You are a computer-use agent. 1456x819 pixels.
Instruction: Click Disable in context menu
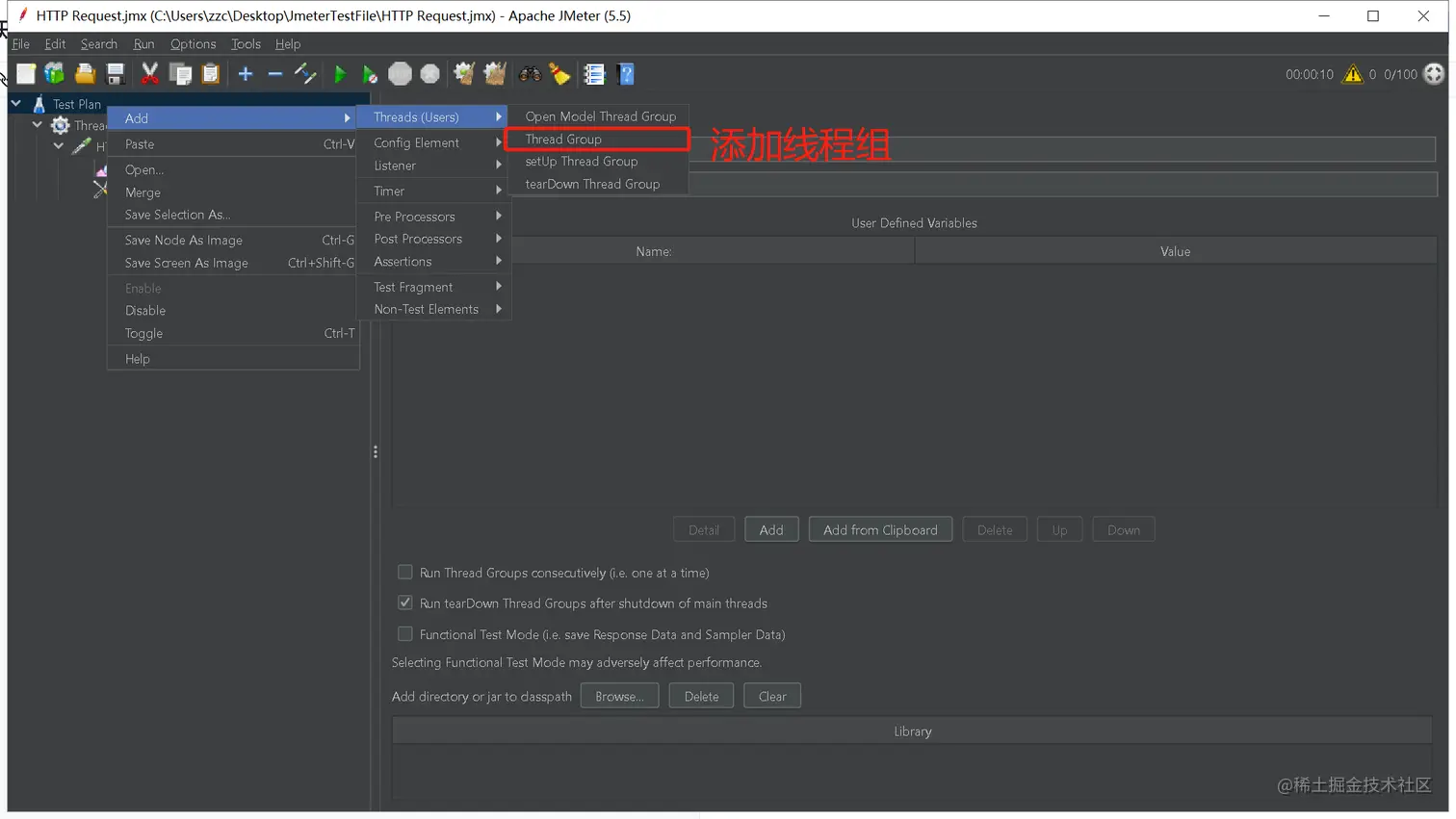click(x=233, y=311)
